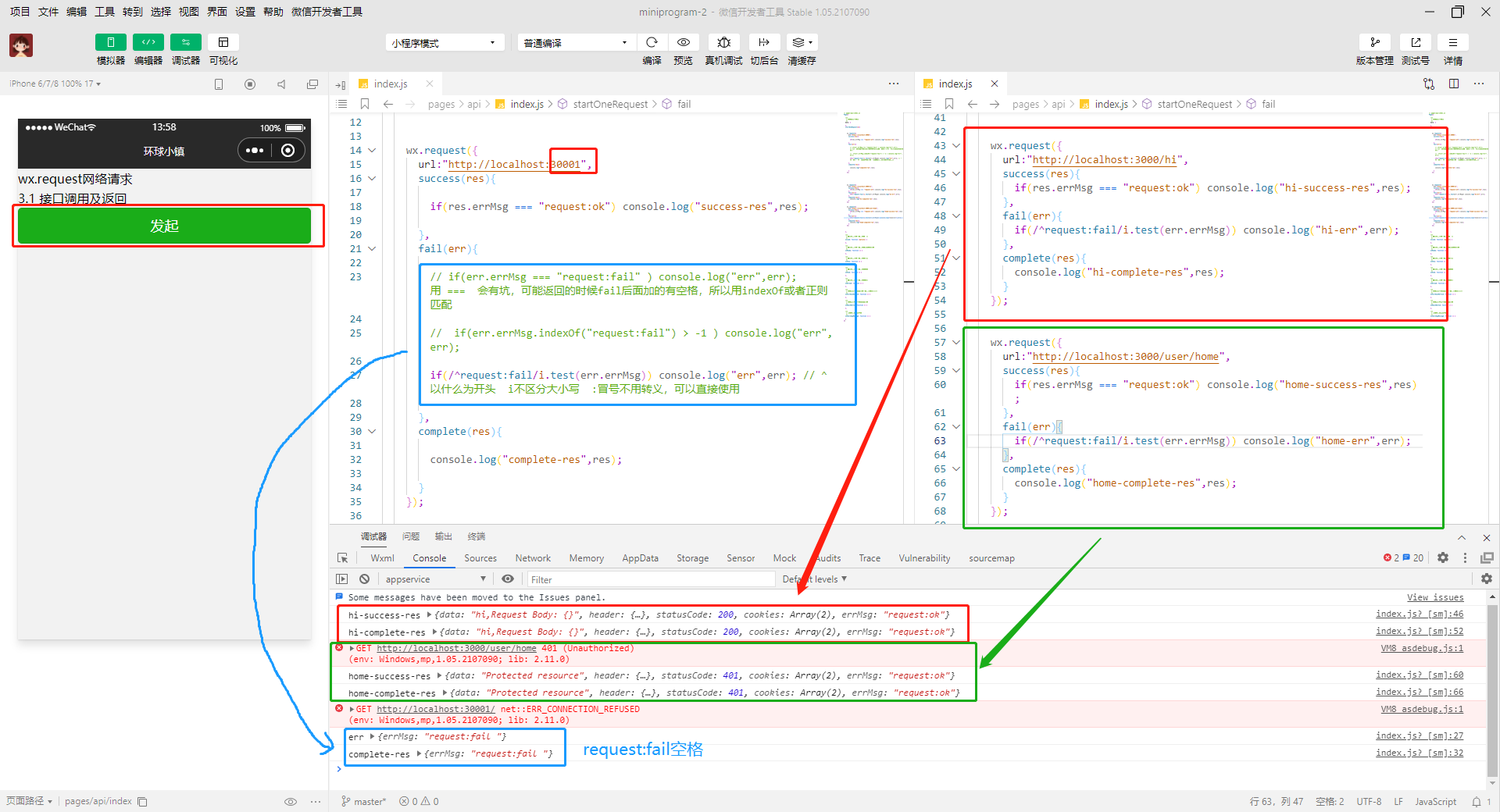Click the left editor bookmark icon
This screenshot has width=1500, height=812.
tap(365, 104)
